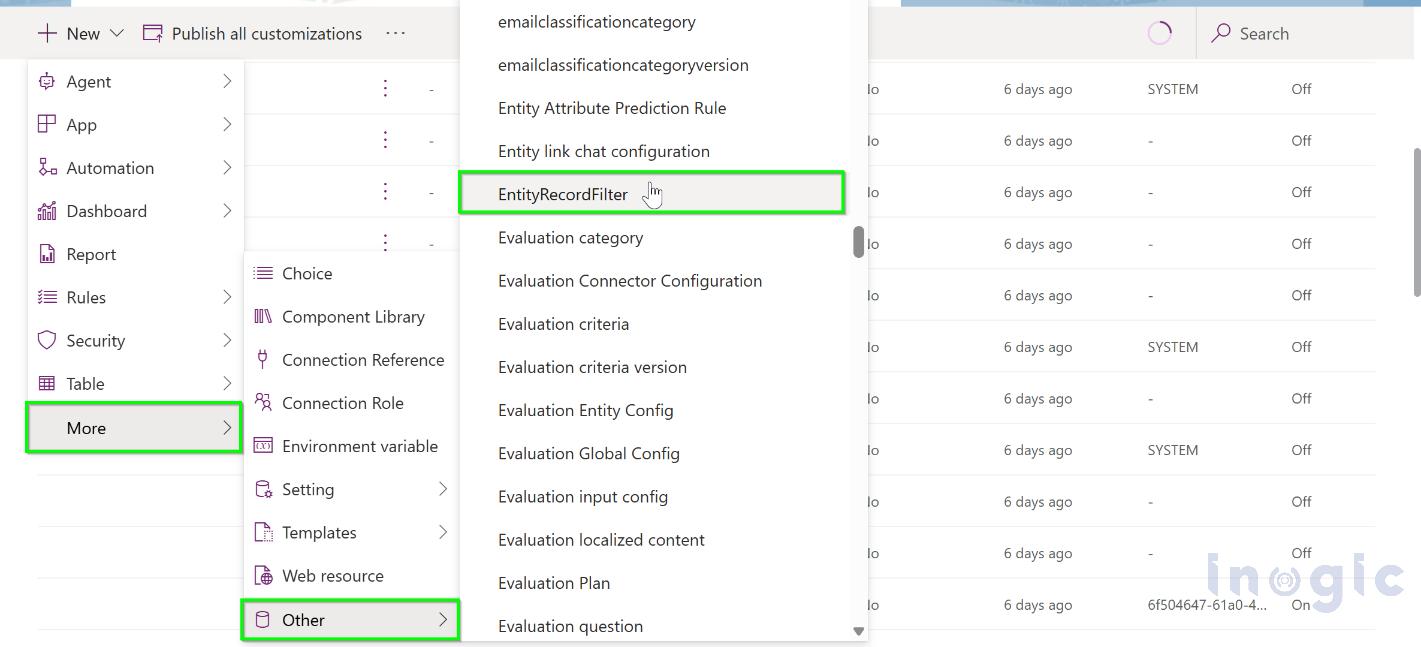The height and width of the screenshot is (647, 1421).
Task: Click the first SYSTEM owner cell
Action: click(x=1172, y=89)
